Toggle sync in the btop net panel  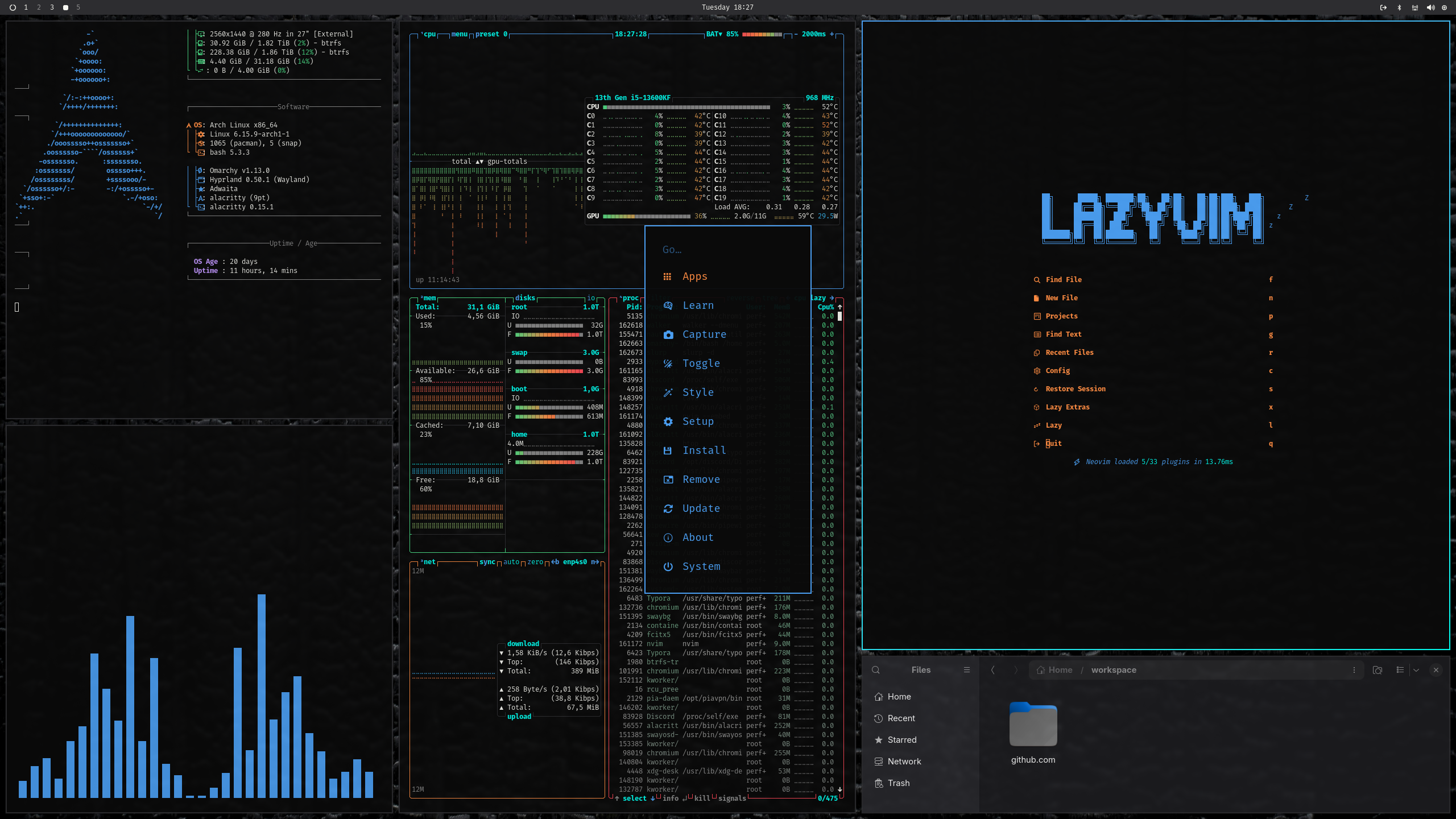tap(486, 562)
